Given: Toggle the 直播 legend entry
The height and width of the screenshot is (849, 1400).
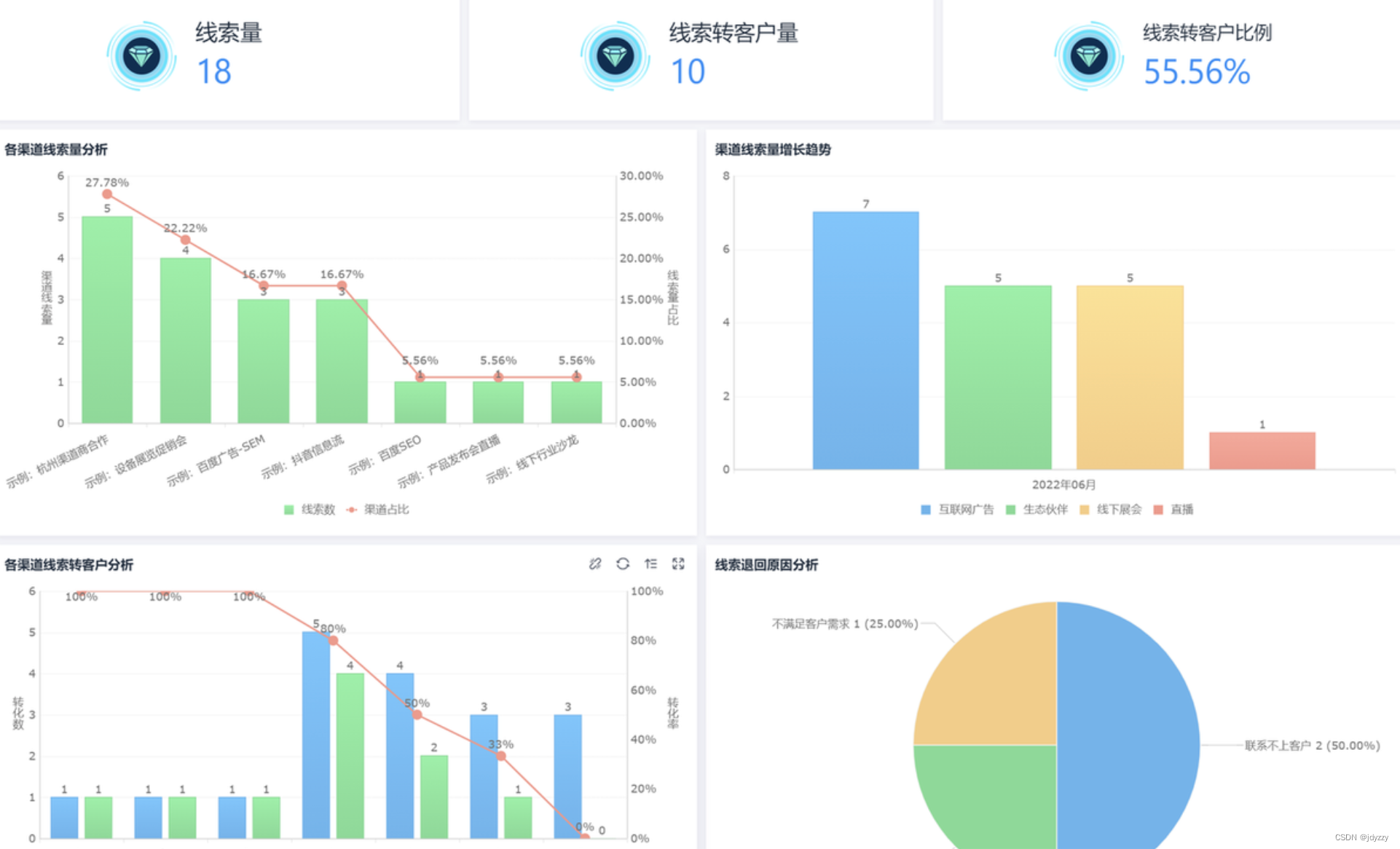Looking at the screenshot, I should [1174, 510].
